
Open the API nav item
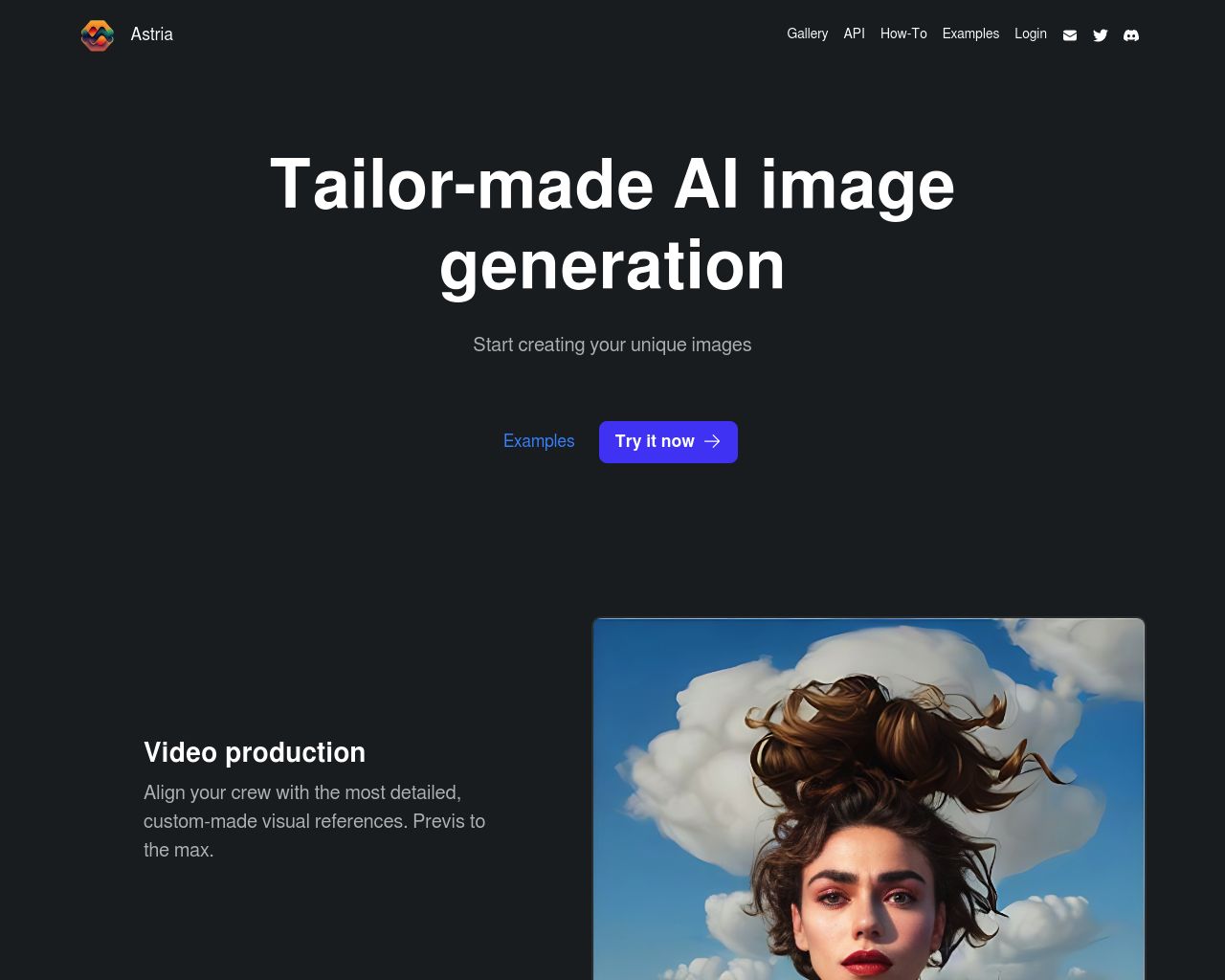tap(854, 33)
